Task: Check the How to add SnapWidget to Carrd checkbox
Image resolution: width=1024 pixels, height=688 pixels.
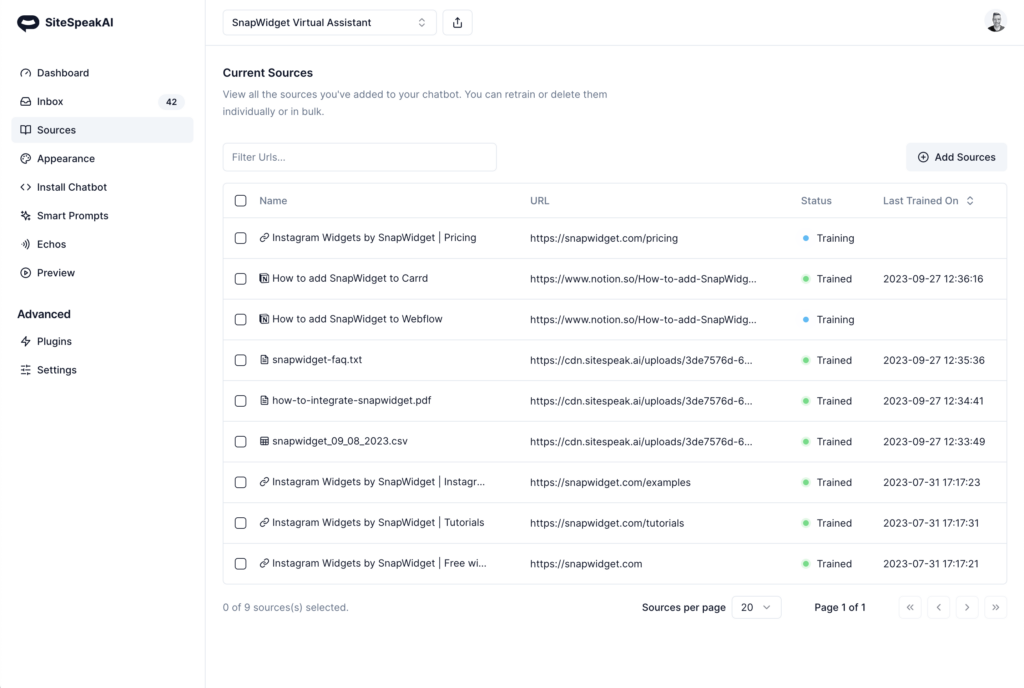Action: click(240, 279)
